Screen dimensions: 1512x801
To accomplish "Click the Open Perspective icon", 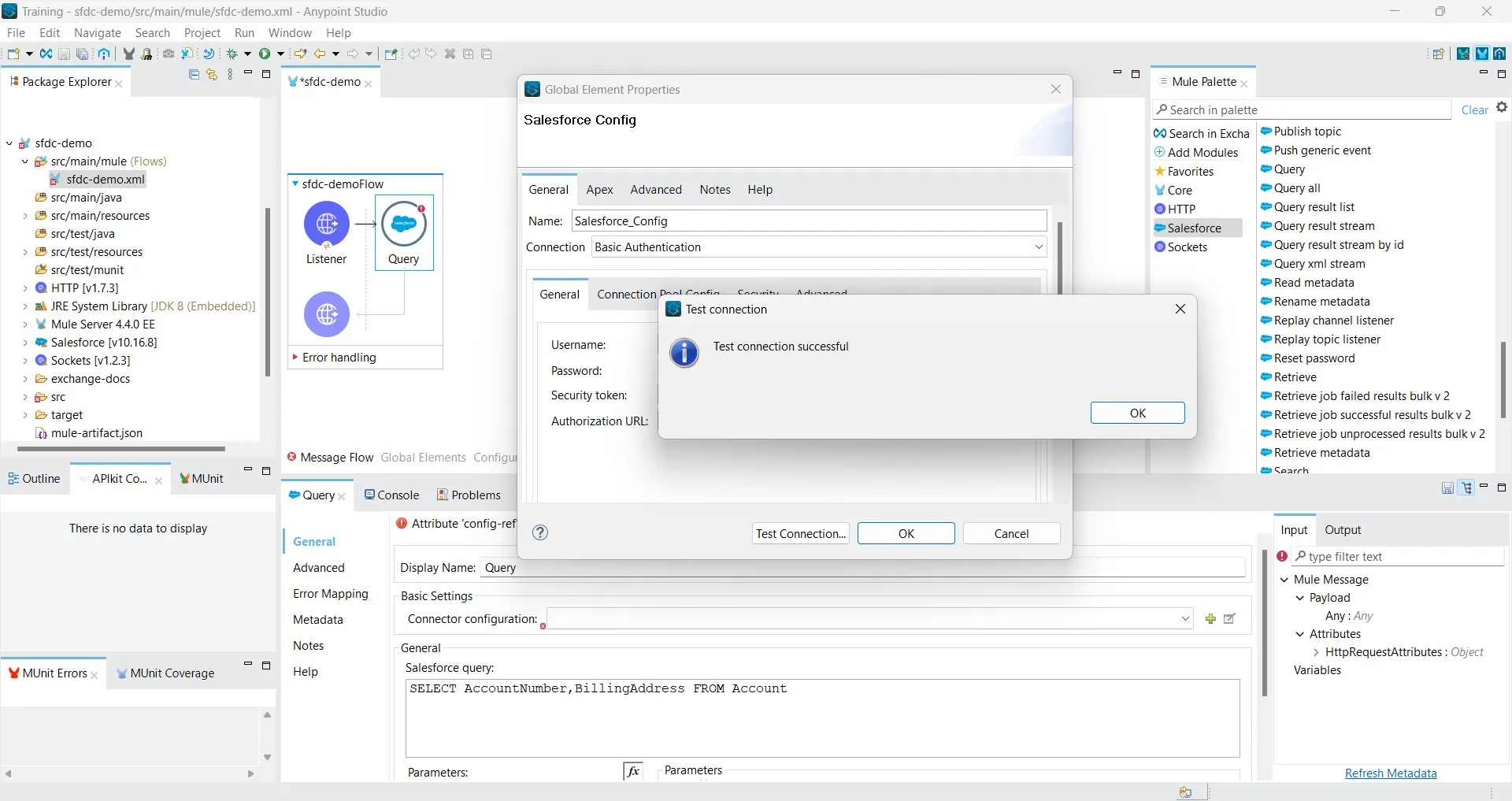I will (x=1438, y=54).
